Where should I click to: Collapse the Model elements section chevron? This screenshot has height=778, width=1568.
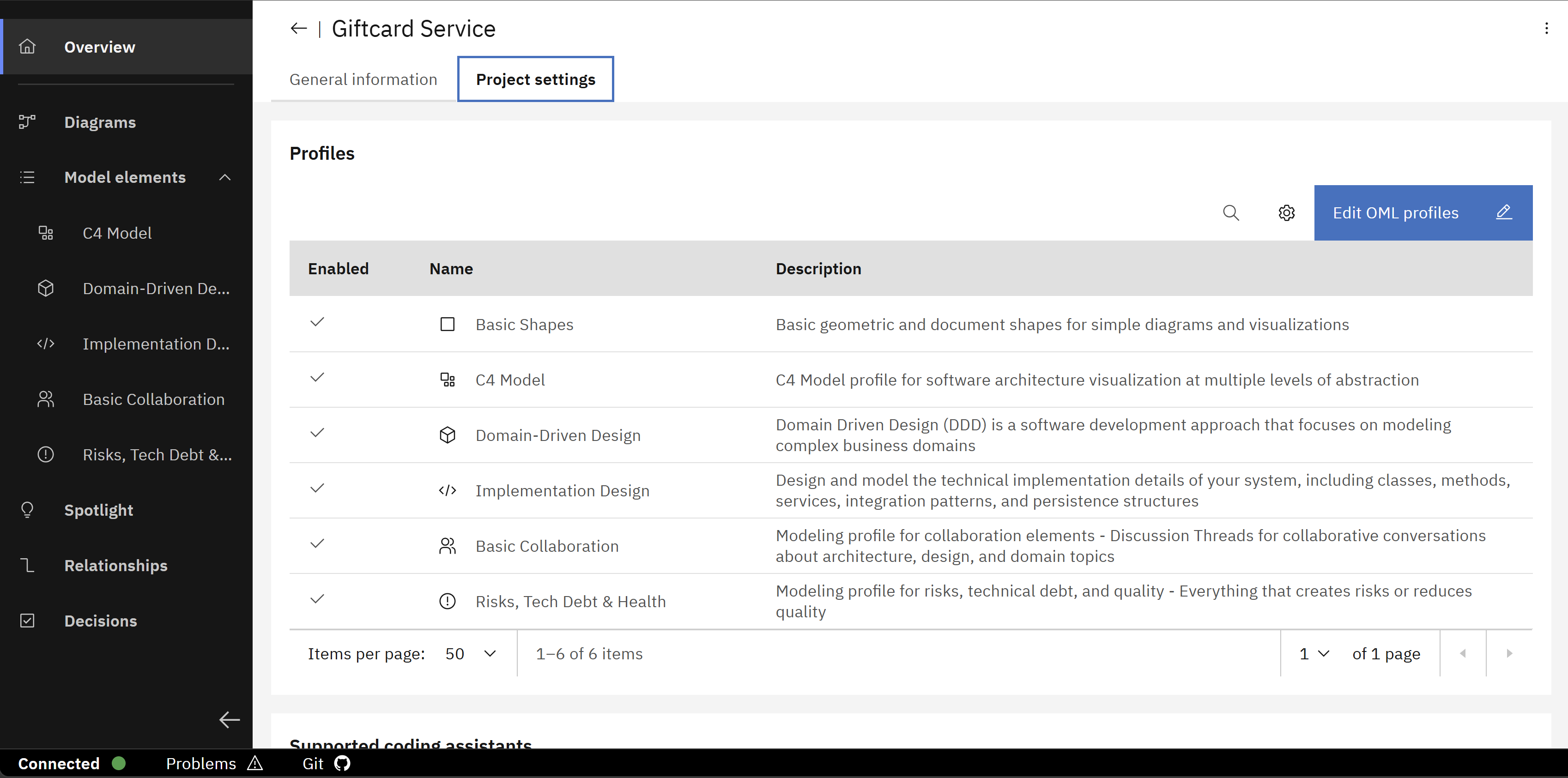pos(224,177)
